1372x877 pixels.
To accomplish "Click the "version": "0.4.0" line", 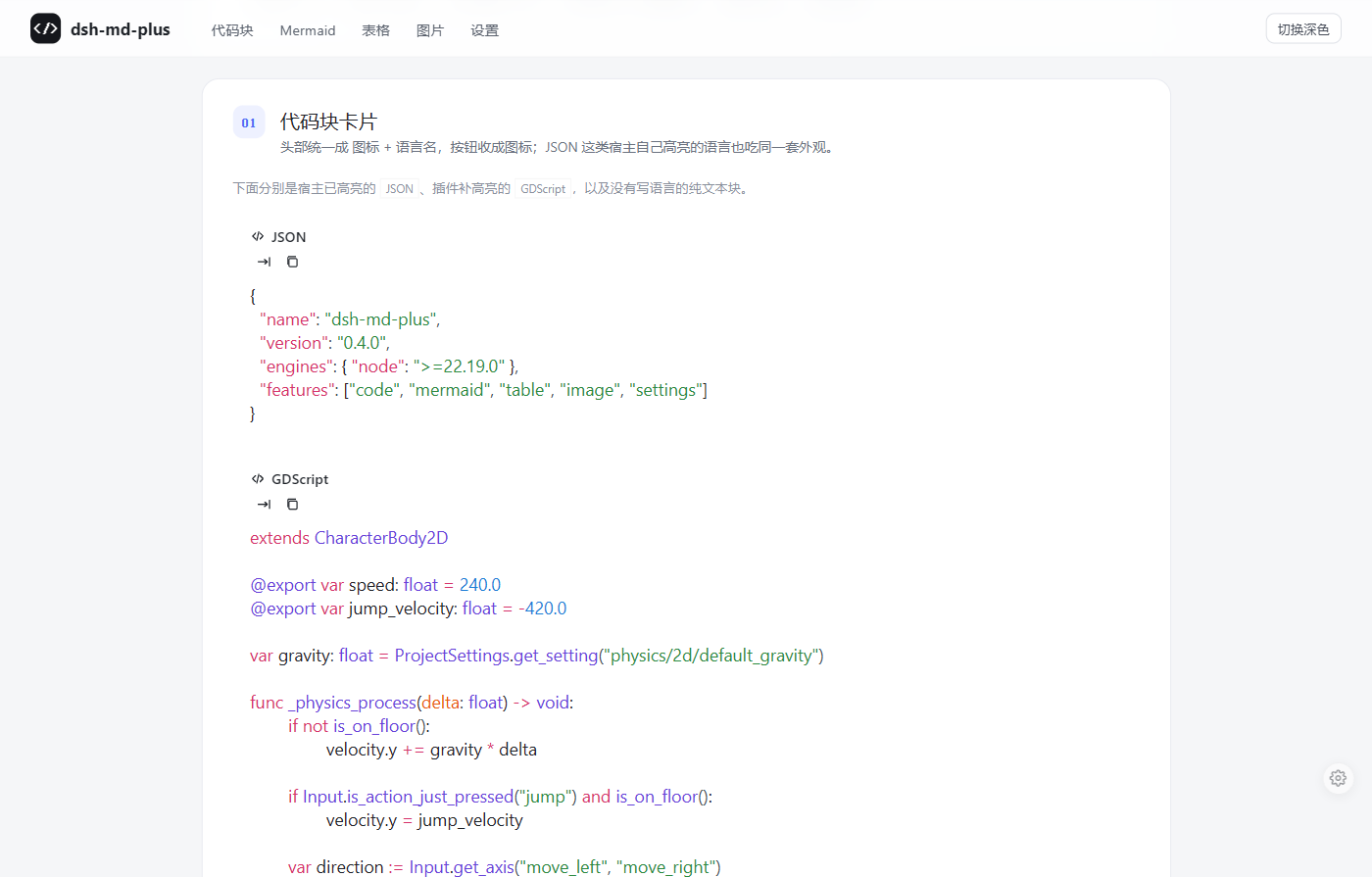I will click(324, 343).
